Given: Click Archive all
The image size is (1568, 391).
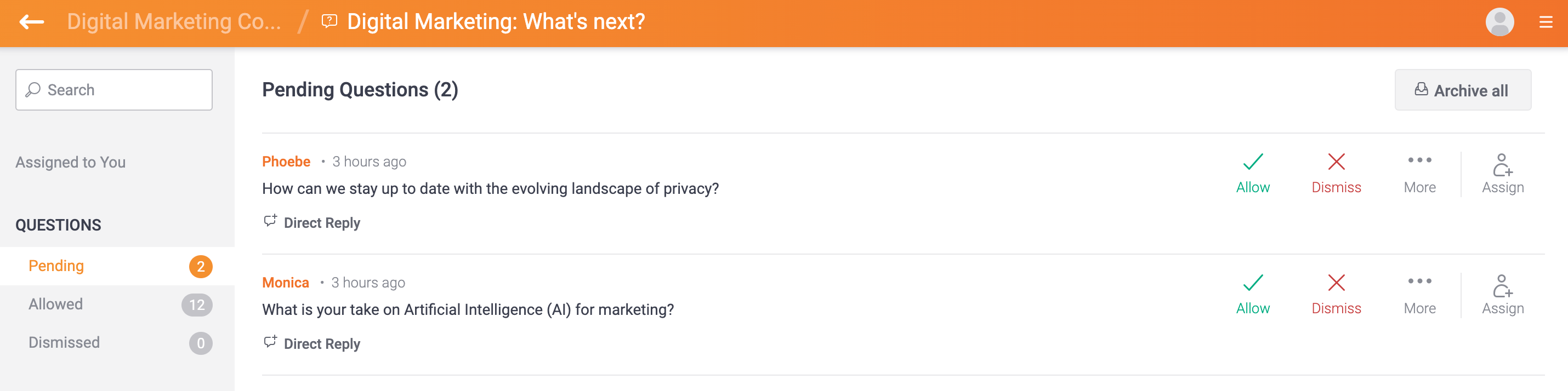Looking at the screenshot, I should pos(1463,89).
